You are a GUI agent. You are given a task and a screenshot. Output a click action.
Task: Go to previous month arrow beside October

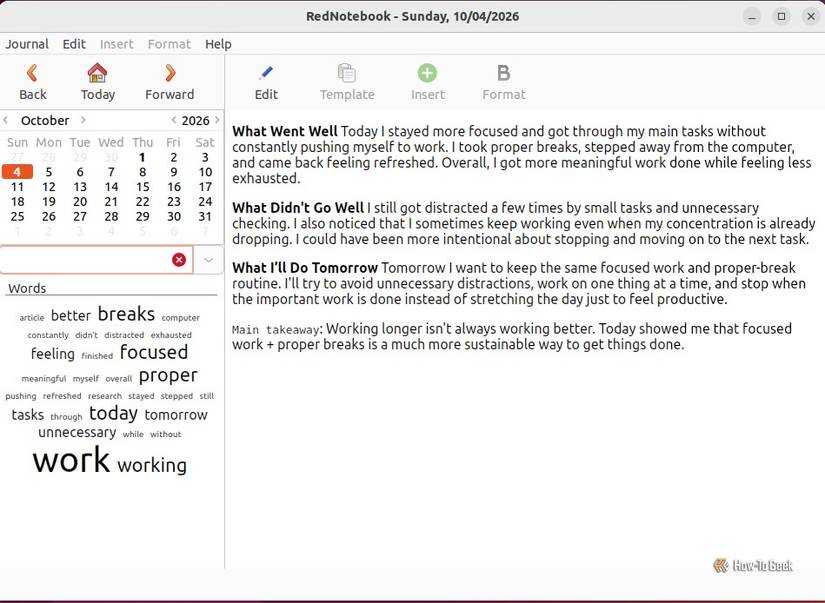point(6,120)
